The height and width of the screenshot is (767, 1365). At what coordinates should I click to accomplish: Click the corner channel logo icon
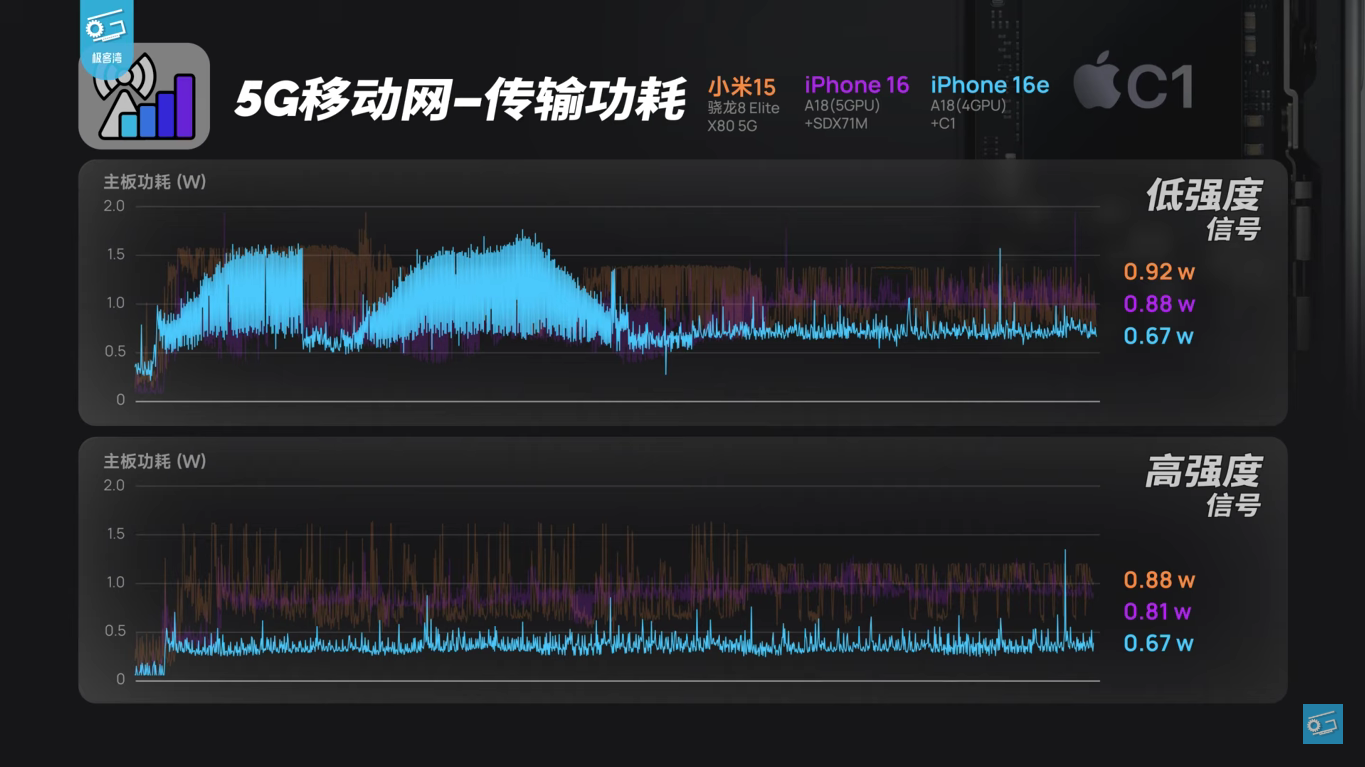click(1322, 723)
